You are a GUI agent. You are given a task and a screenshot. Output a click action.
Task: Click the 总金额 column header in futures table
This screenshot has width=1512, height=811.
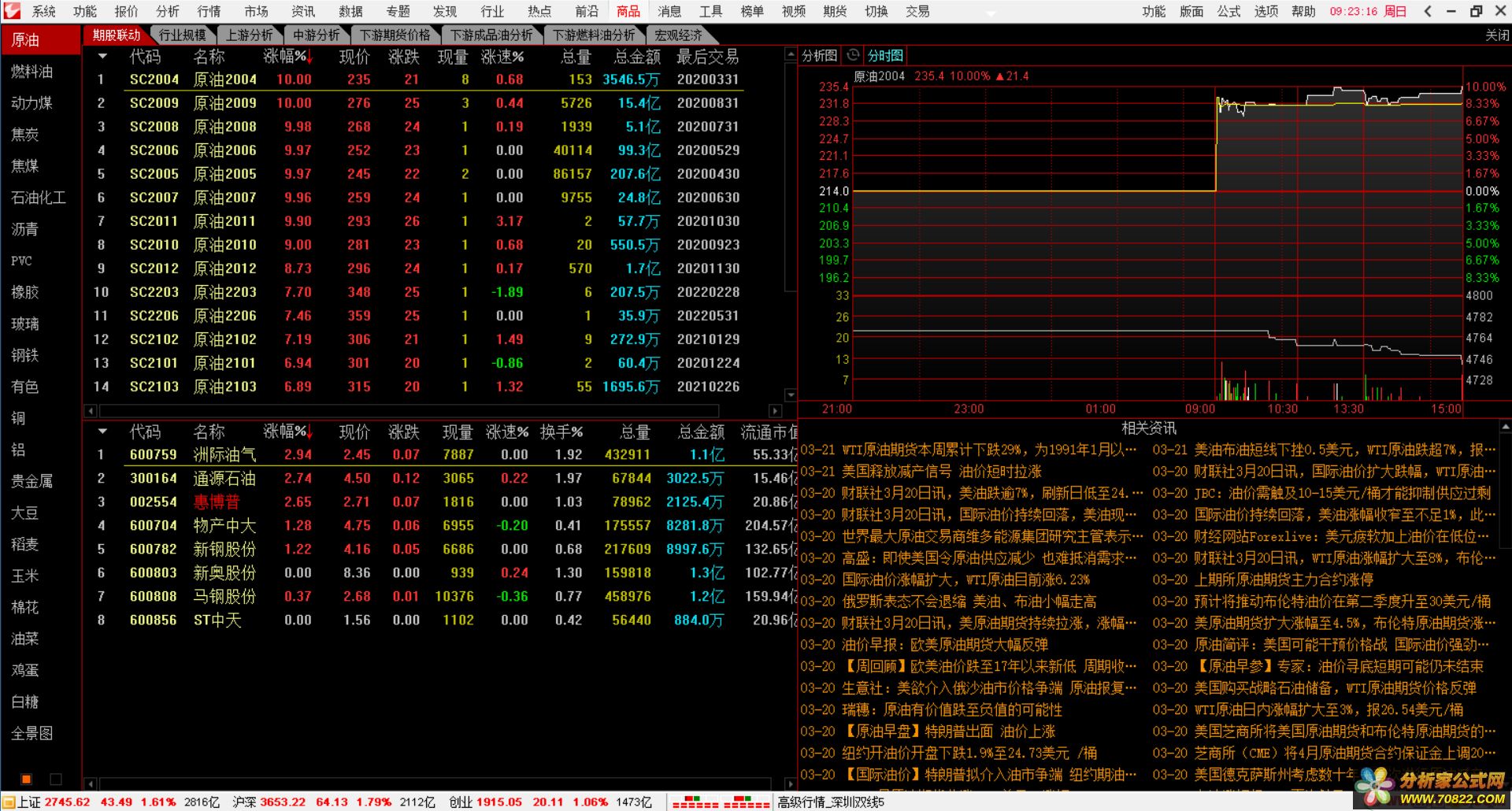pos(637,57)
